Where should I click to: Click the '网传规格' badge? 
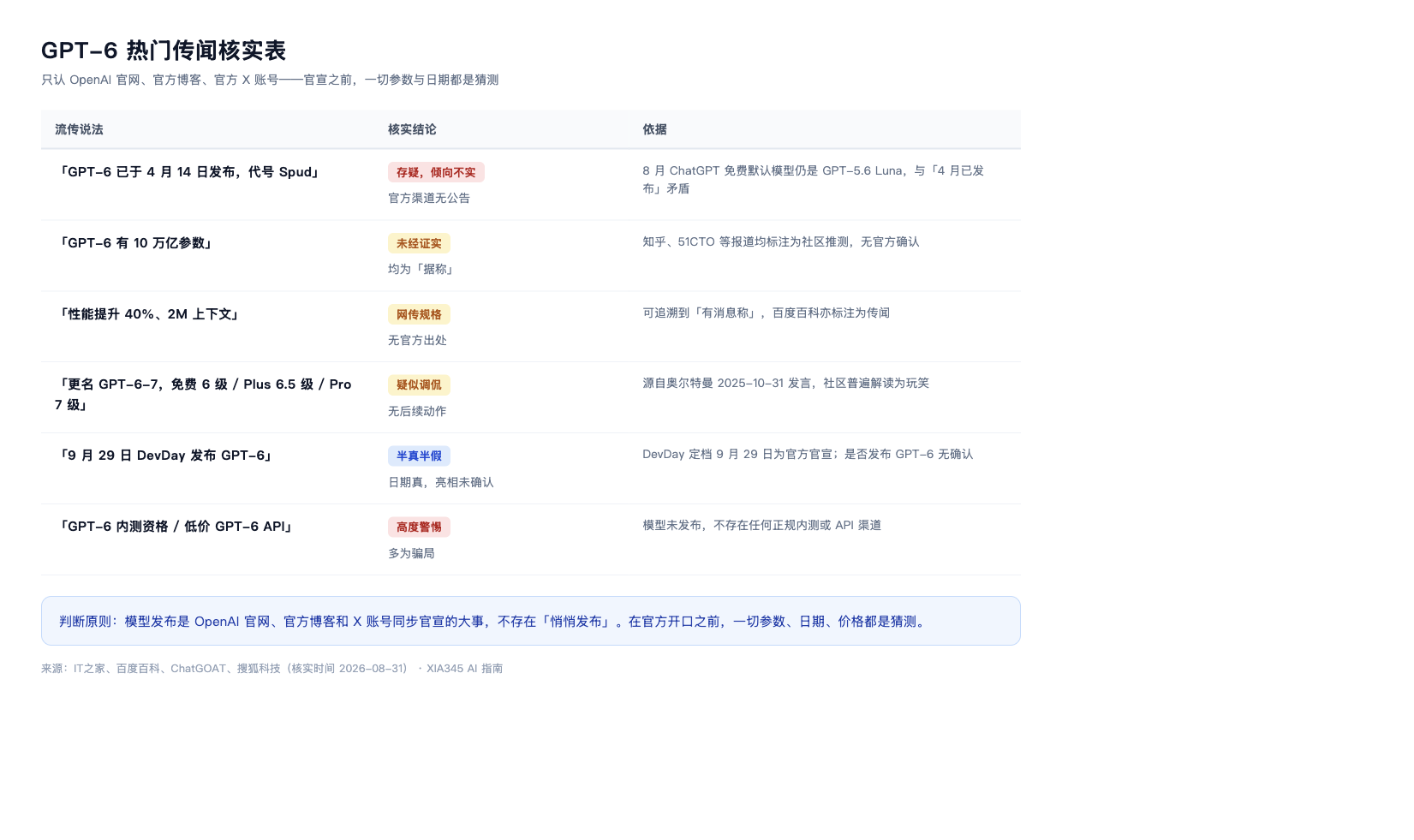419,314
